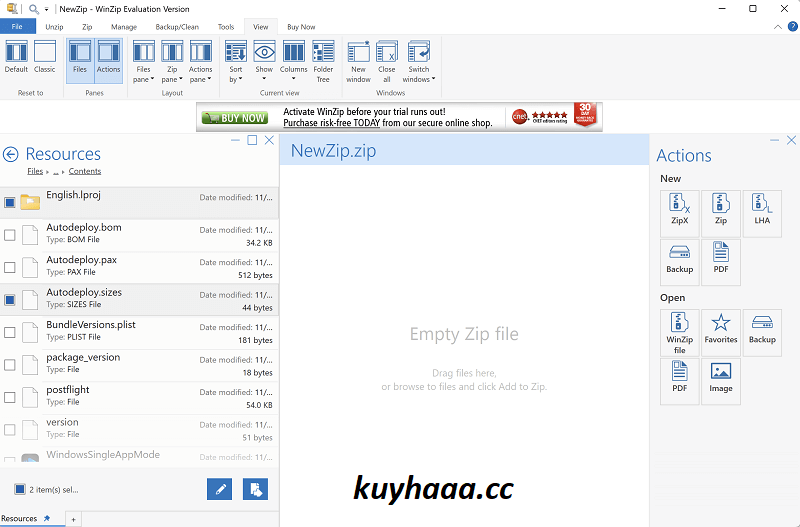Toggle the Actions pane button

pos(109,61)
